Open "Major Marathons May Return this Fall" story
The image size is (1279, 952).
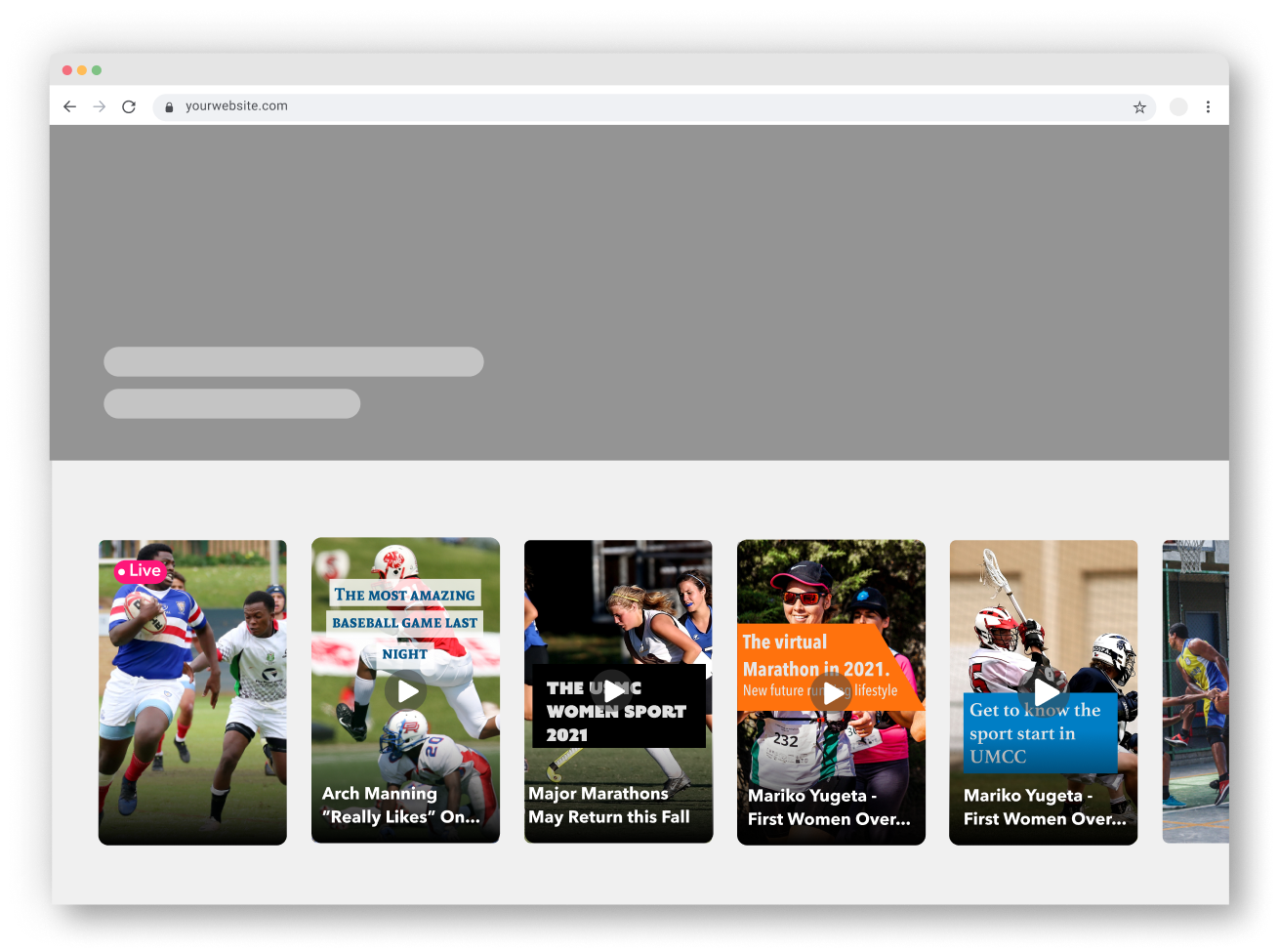click(607, 806)
